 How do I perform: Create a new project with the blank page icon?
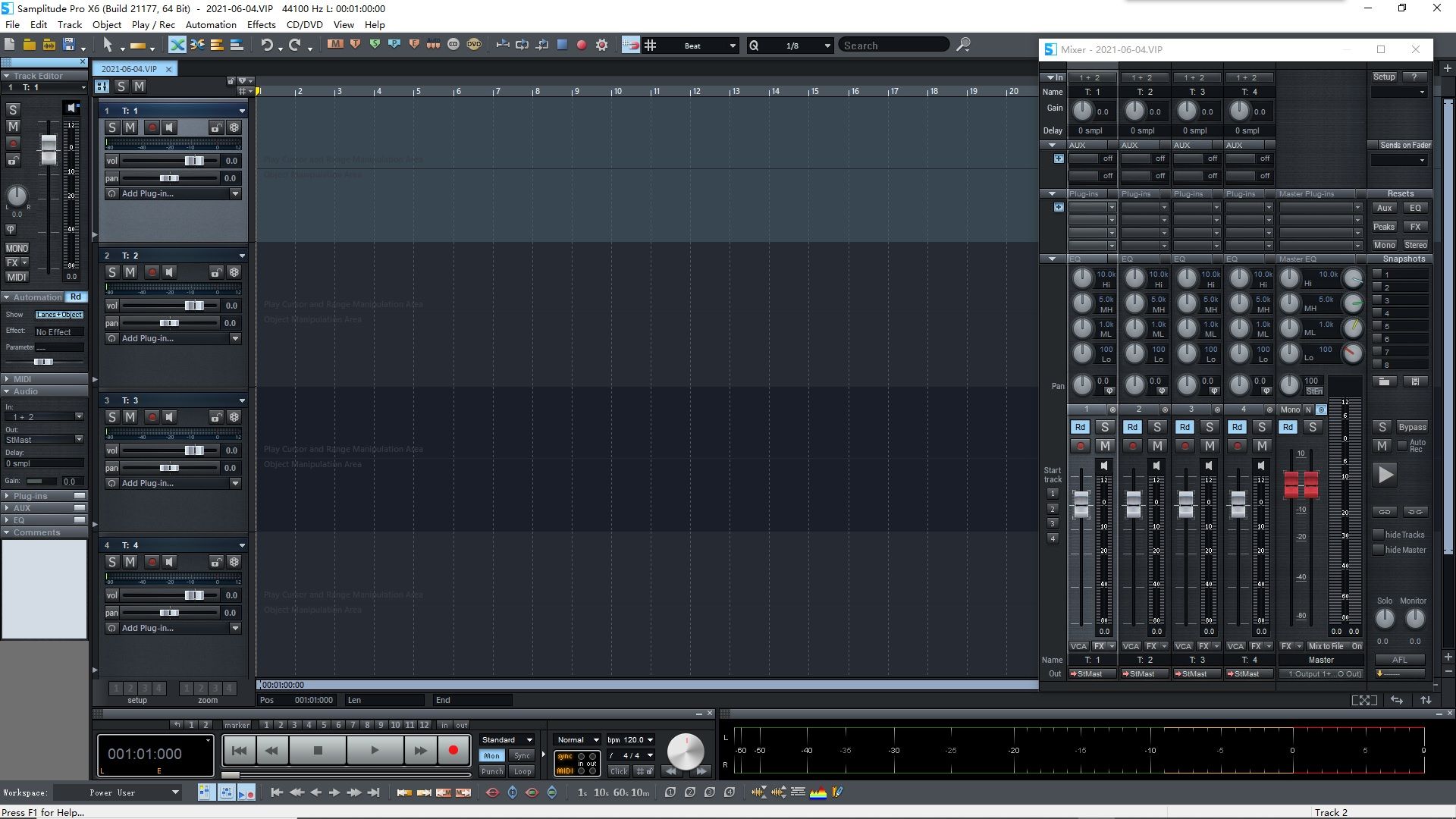pyautogui.click(x=11, y=45)
